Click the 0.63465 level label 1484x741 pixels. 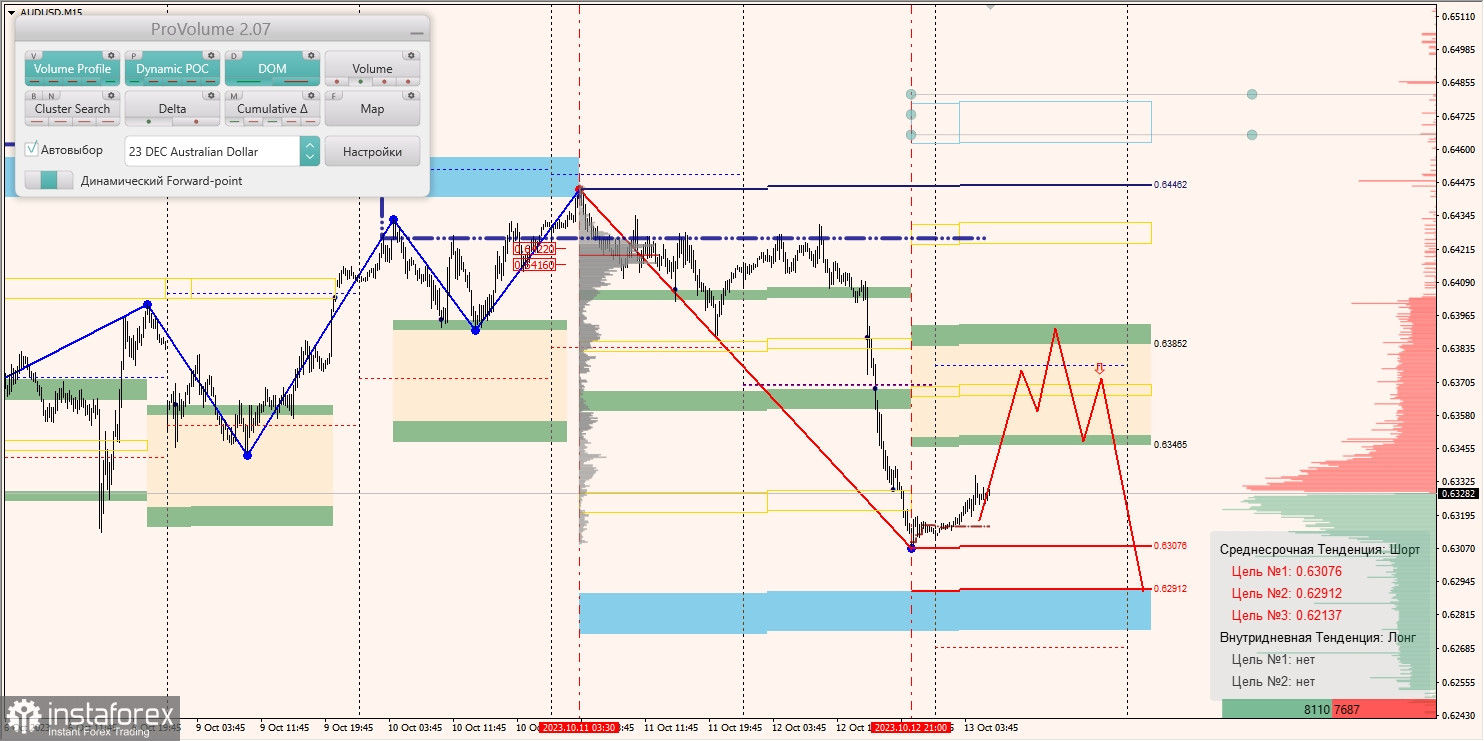pos(1170,443)
